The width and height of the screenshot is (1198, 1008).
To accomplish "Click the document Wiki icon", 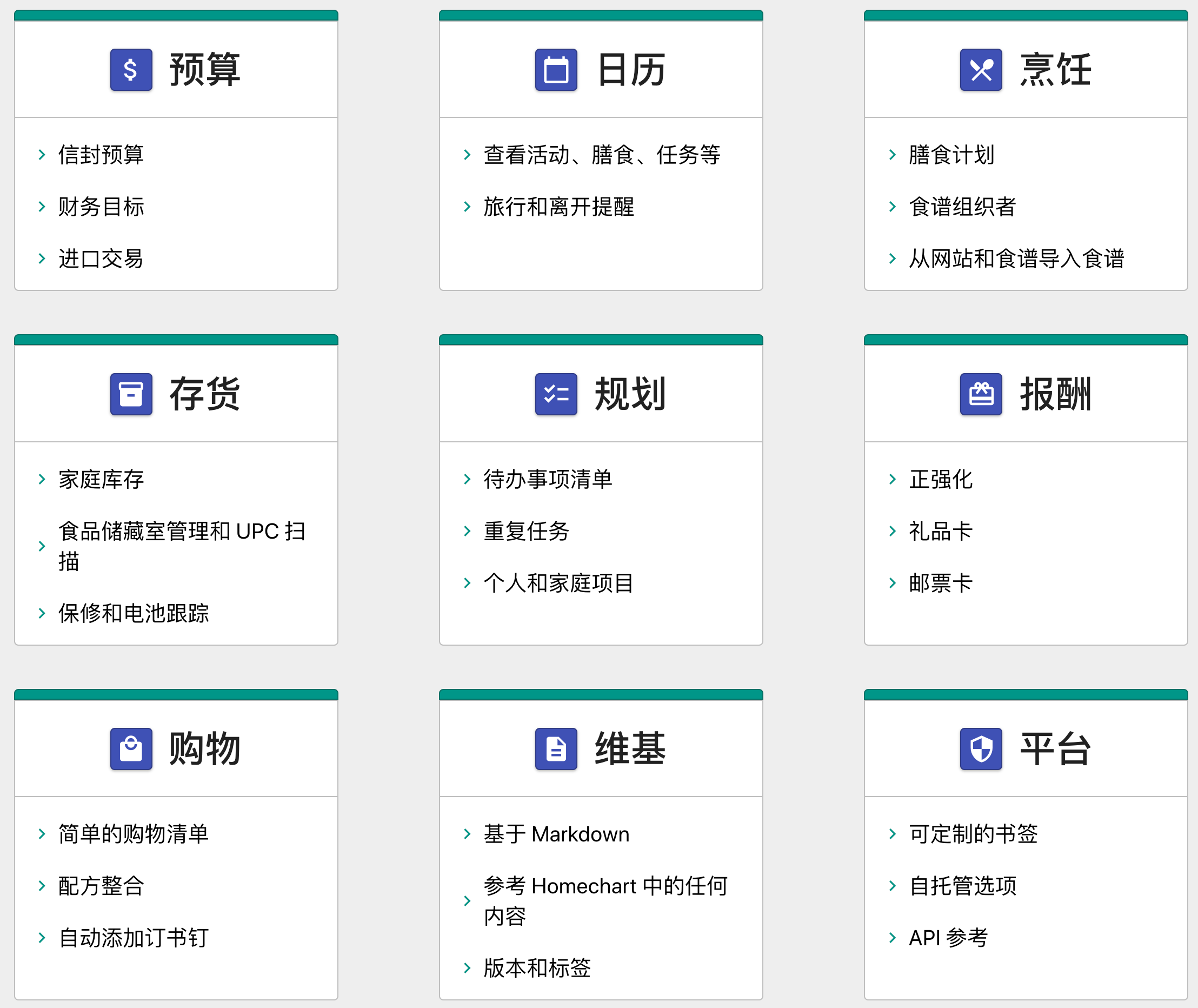I will click(555, 748).
